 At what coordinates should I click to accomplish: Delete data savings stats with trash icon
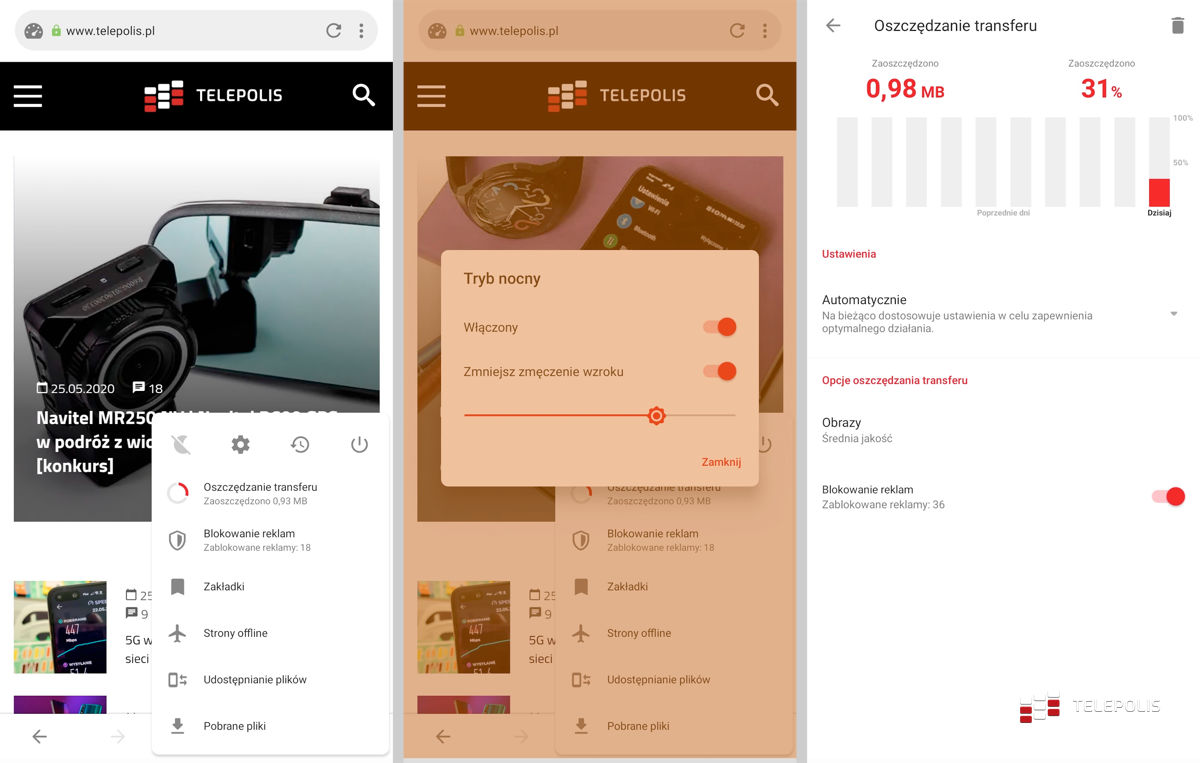click(x=1177, y=26)
